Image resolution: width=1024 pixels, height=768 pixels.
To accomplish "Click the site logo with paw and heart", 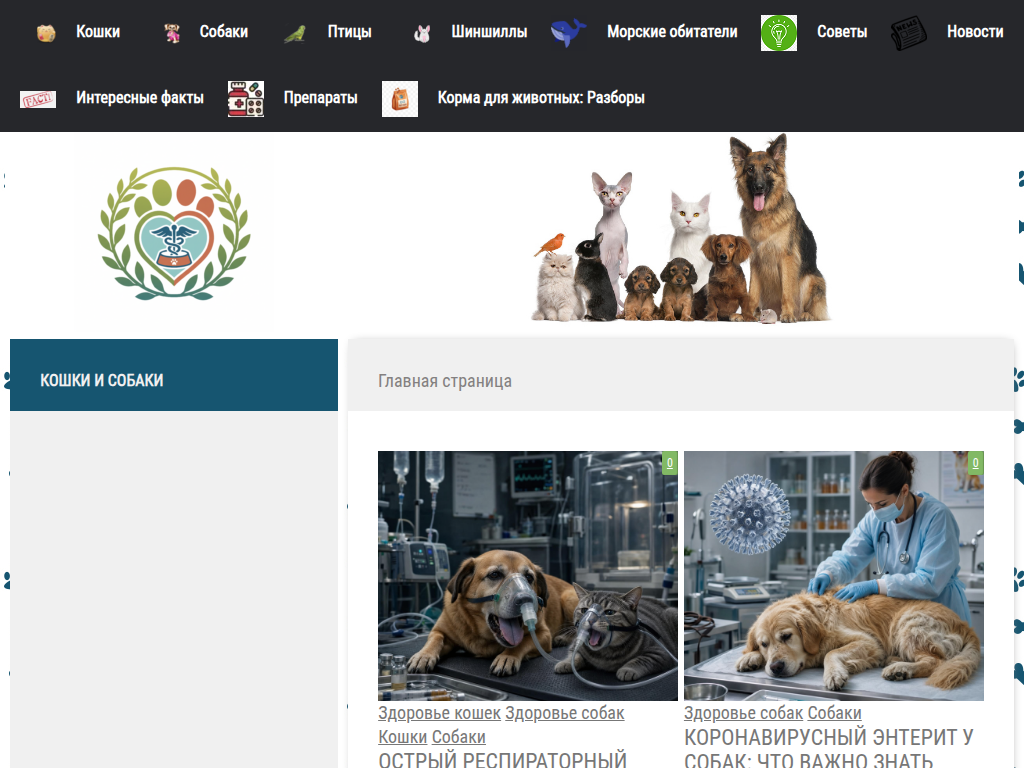I will point(174,233).
